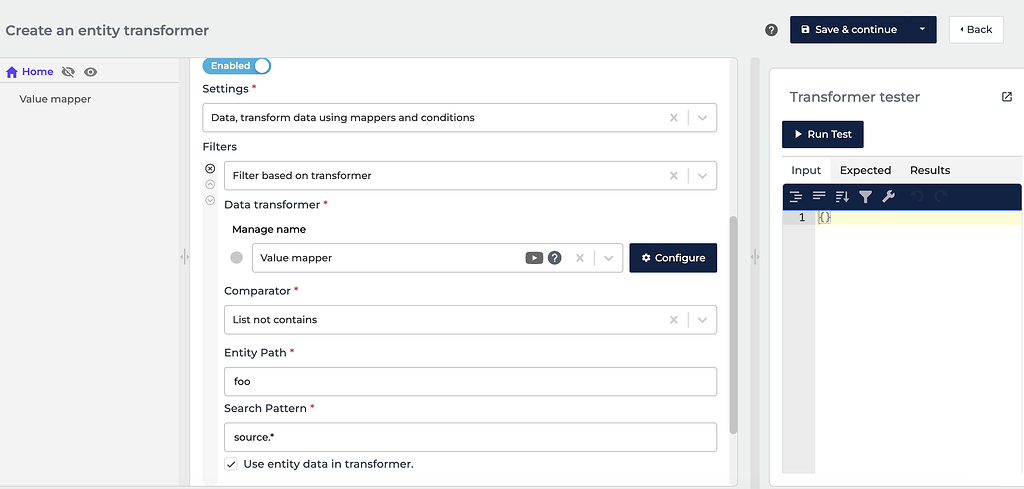Screen dimensions: 1024x489
Task: Click the help question mark beside Save & continue
Action: coord(771,30)
